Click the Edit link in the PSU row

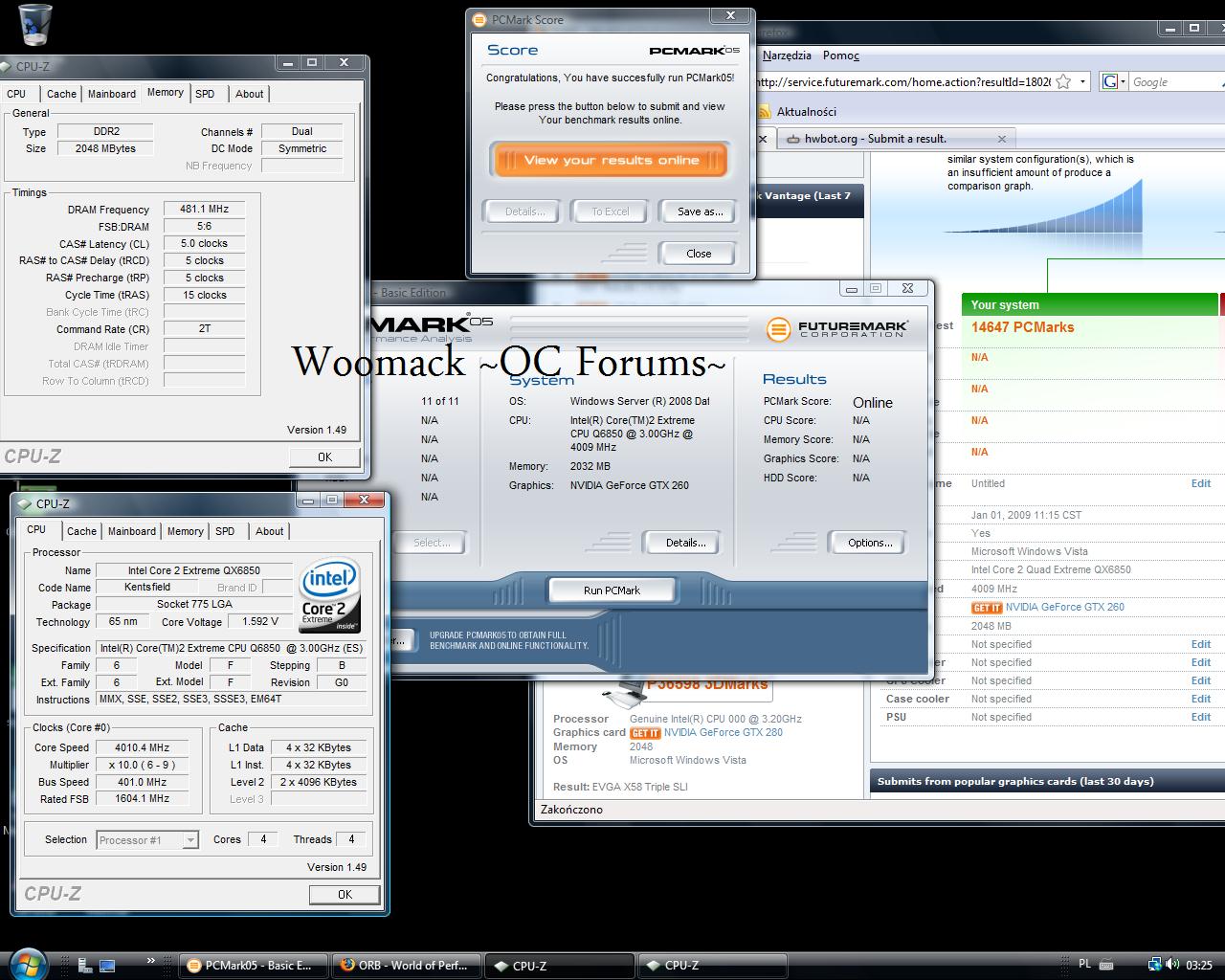pos(1200,717)
